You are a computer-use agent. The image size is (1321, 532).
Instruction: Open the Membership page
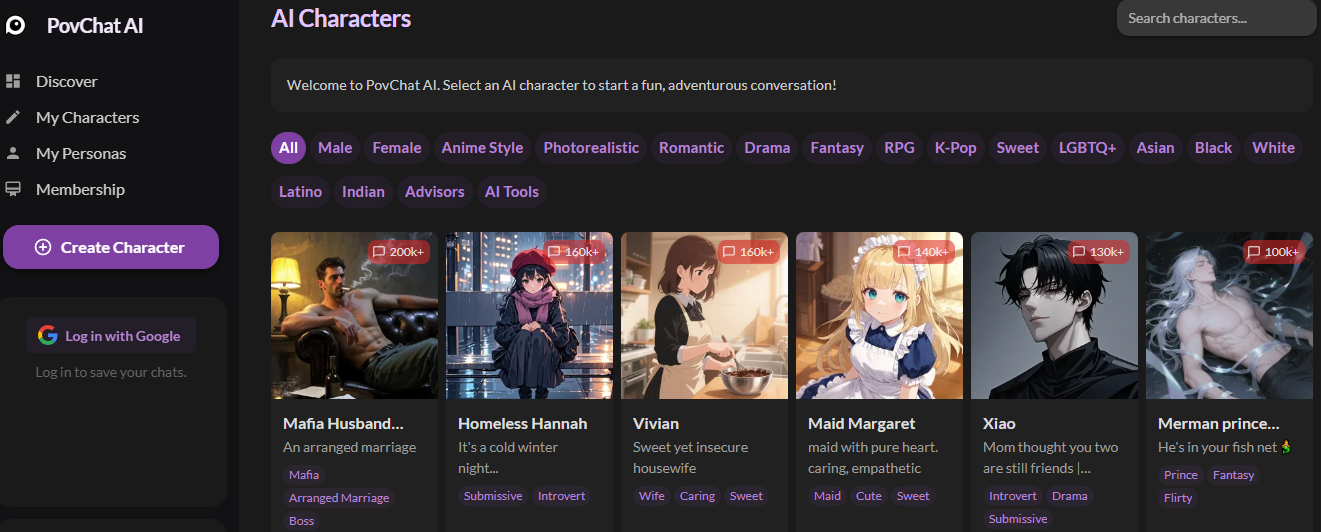[x=80, y=189]
